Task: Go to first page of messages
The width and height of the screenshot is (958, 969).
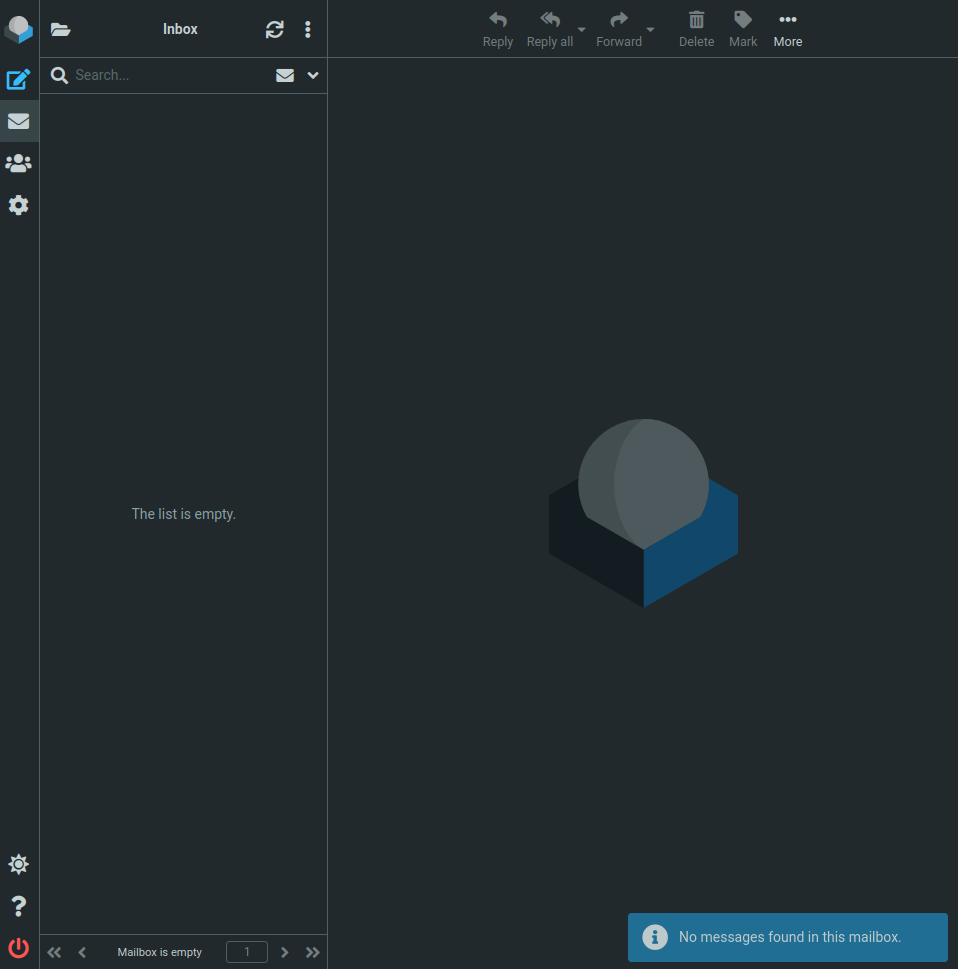Action: pos(54,952)
